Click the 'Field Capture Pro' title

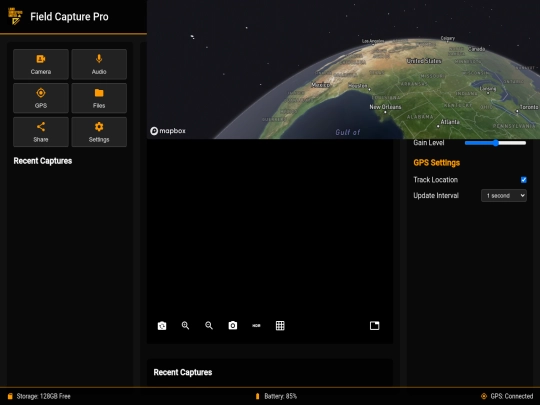(x=69, y=17)
